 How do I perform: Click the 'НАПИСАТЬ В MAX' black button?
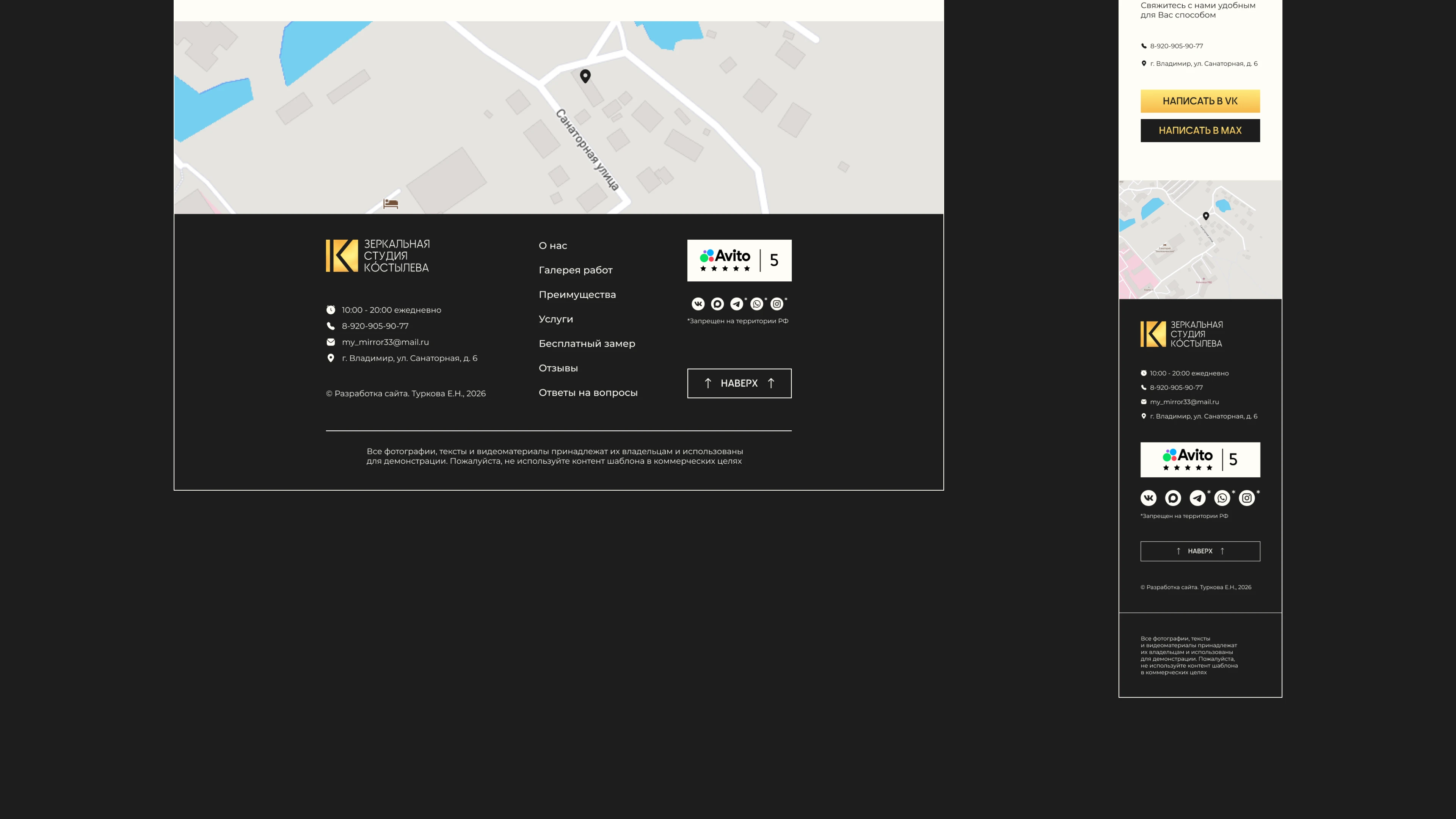coord(1200,130)
